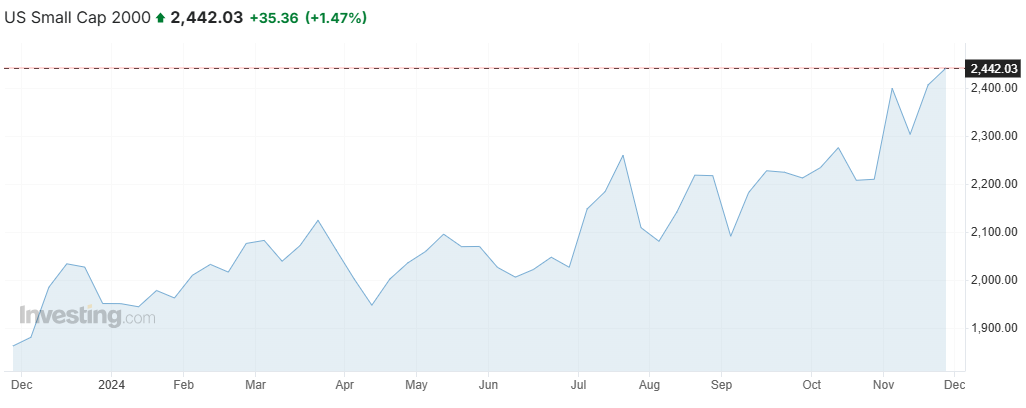1026x408 pixels.
Task: Click the 2024 label on time axis
Action: click(111, 384)
